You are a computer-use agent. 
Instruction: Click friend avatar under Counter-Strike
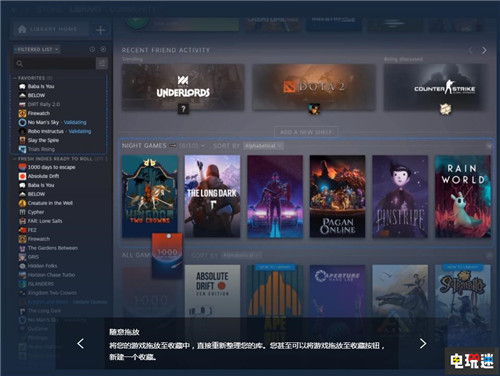(445, 109)
